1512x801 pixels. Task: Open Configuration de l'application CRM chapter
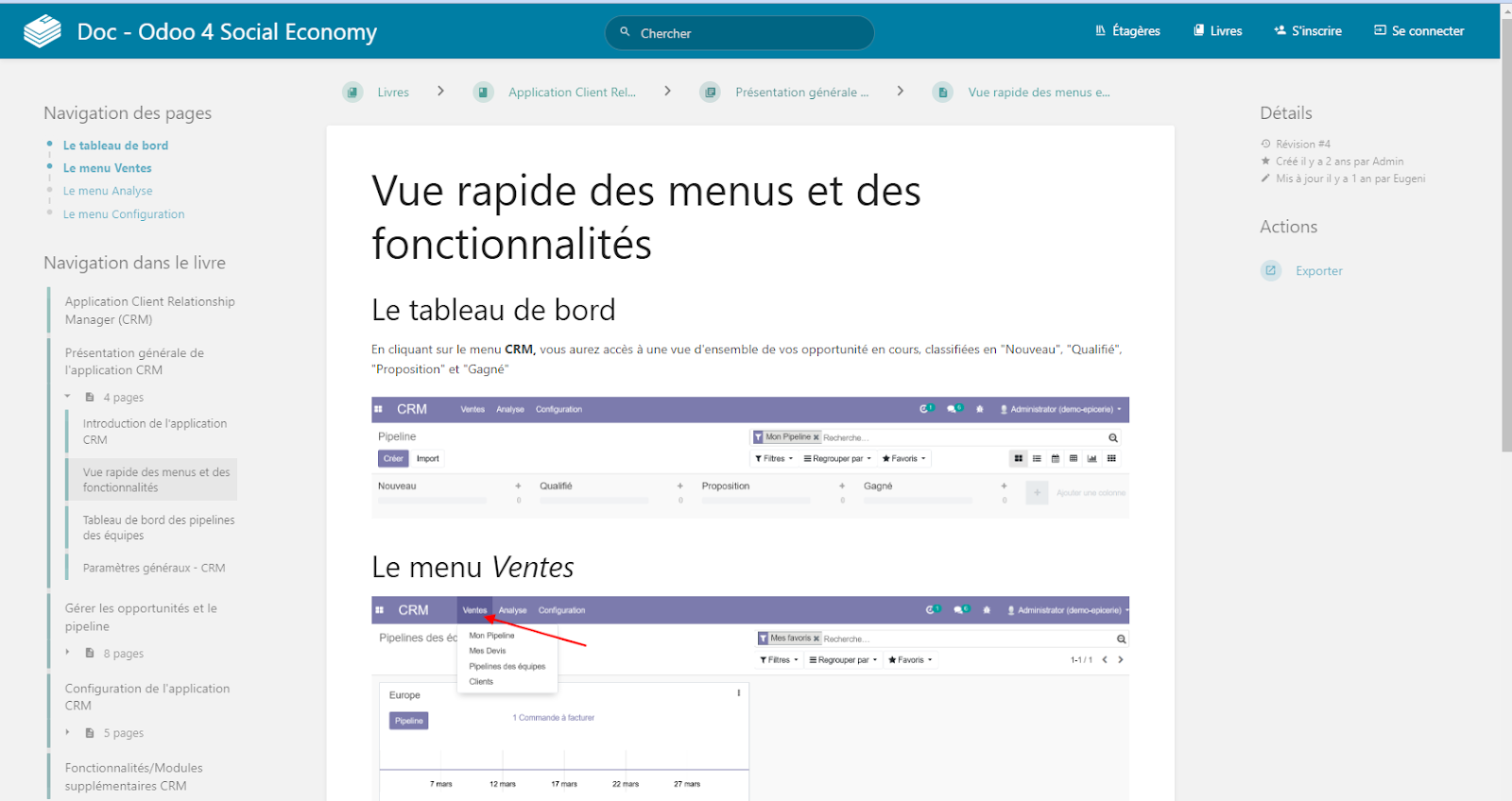click(x=147, y=697)
